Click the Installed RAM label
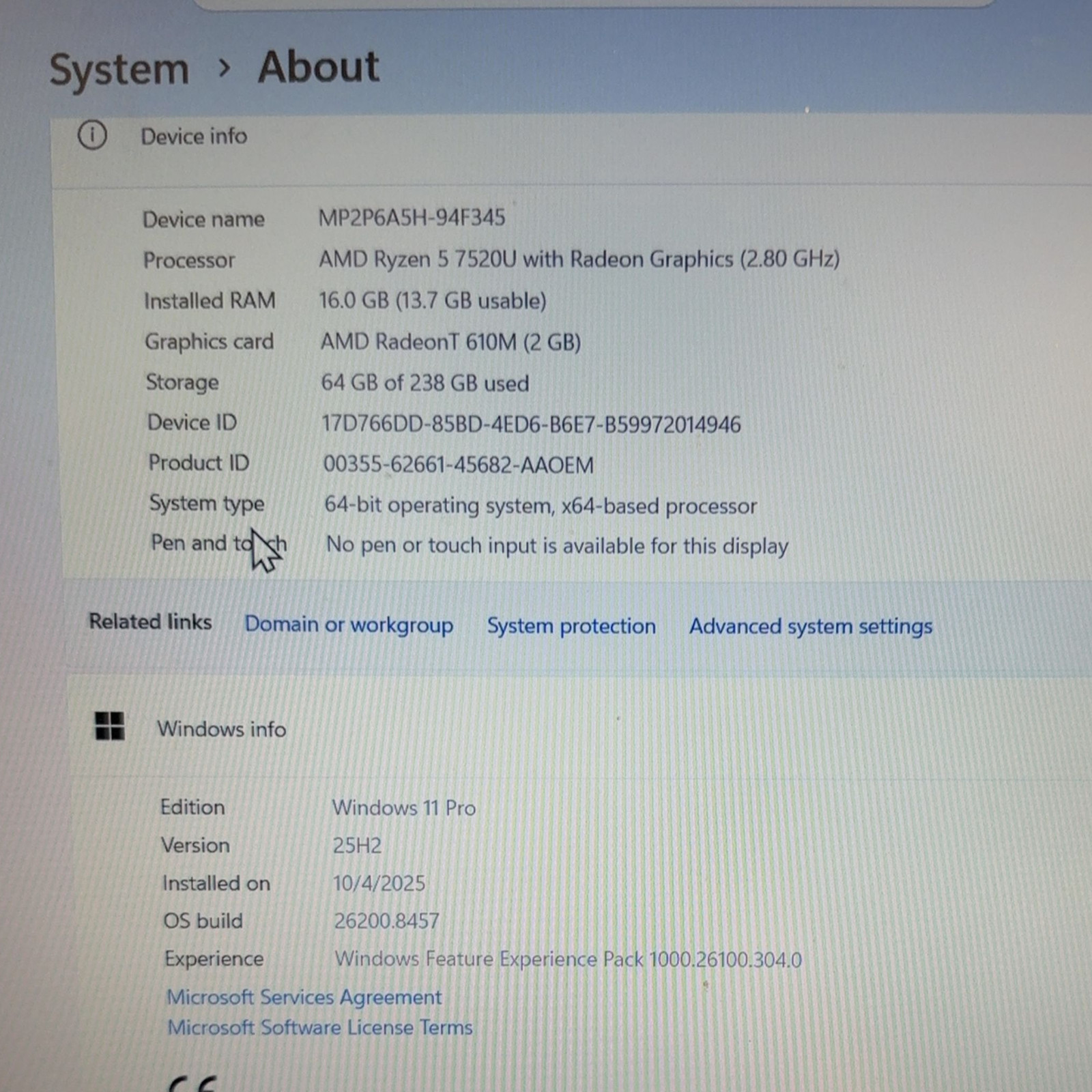This screenshot has width=1092, height=1092. click(x=210, y=300)
